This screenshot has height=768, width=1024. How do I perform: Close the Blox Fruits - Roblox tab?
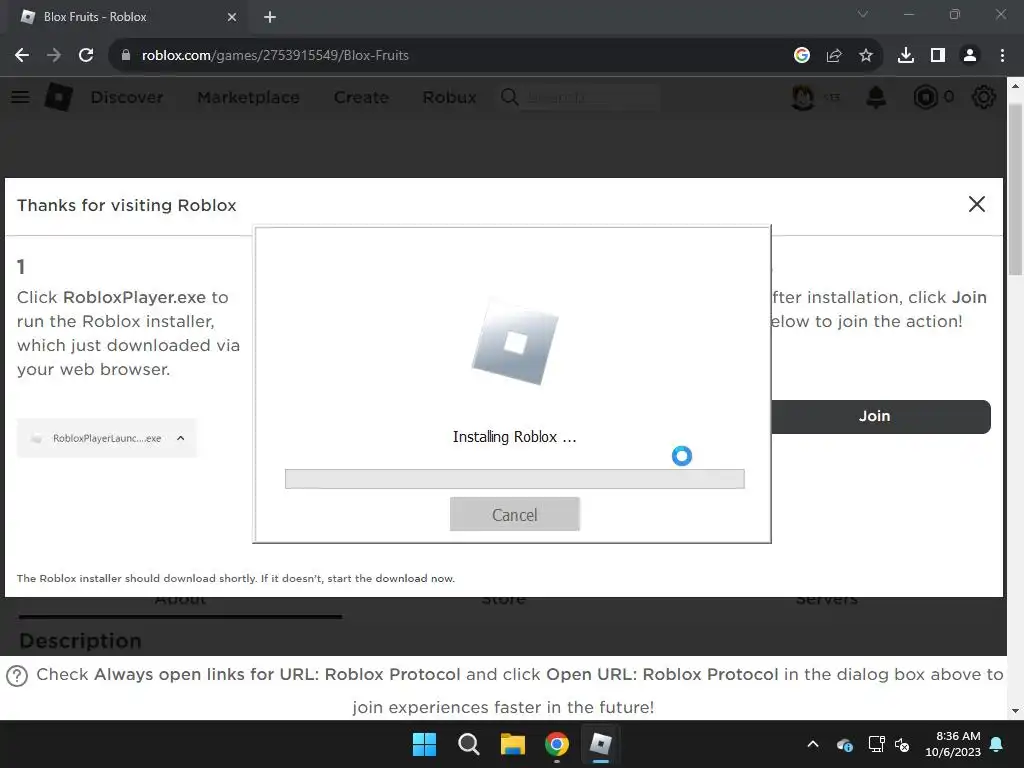(232, 17)
